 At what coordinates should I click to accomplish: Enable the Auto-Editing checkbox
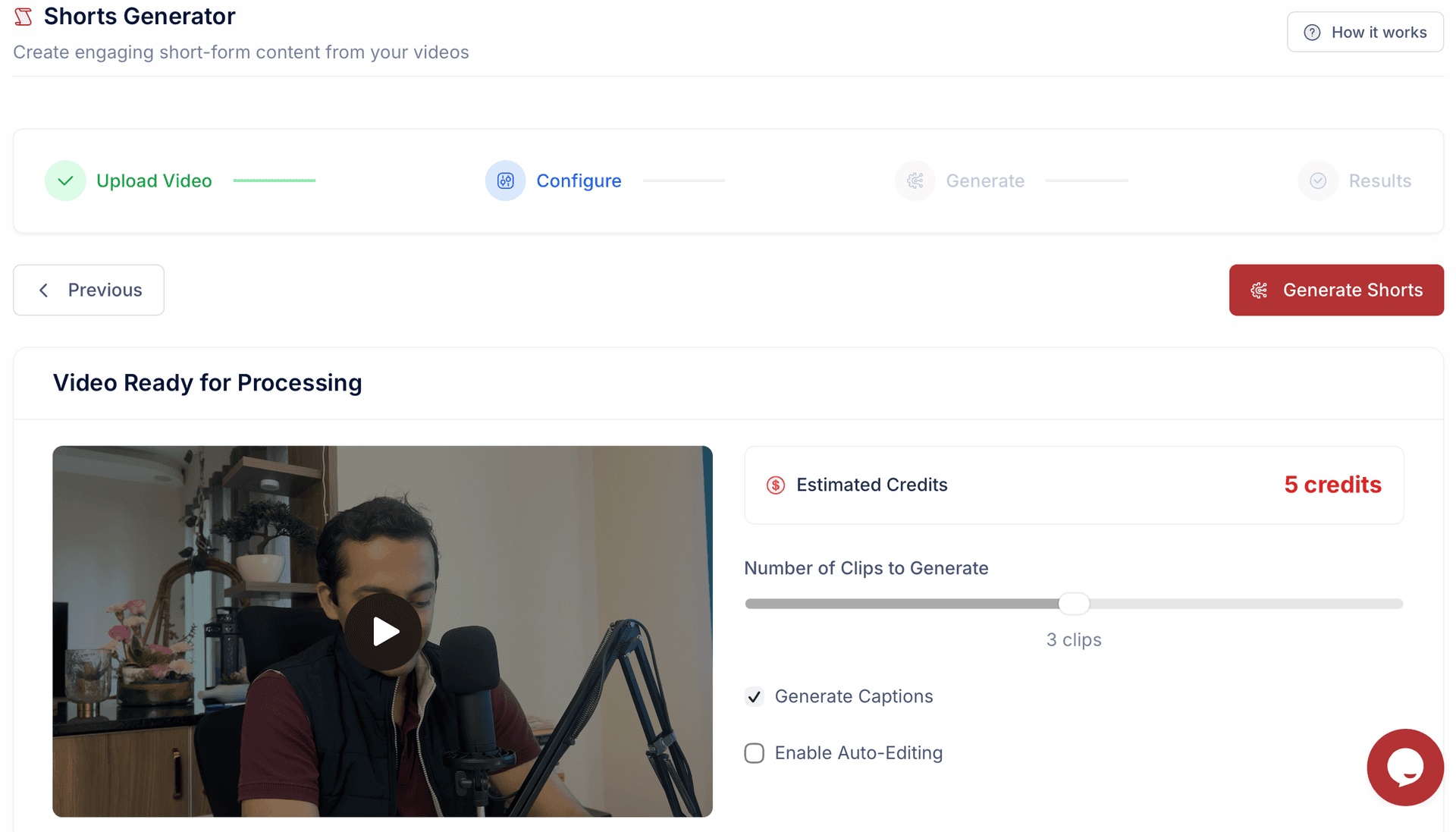[754, 753]
